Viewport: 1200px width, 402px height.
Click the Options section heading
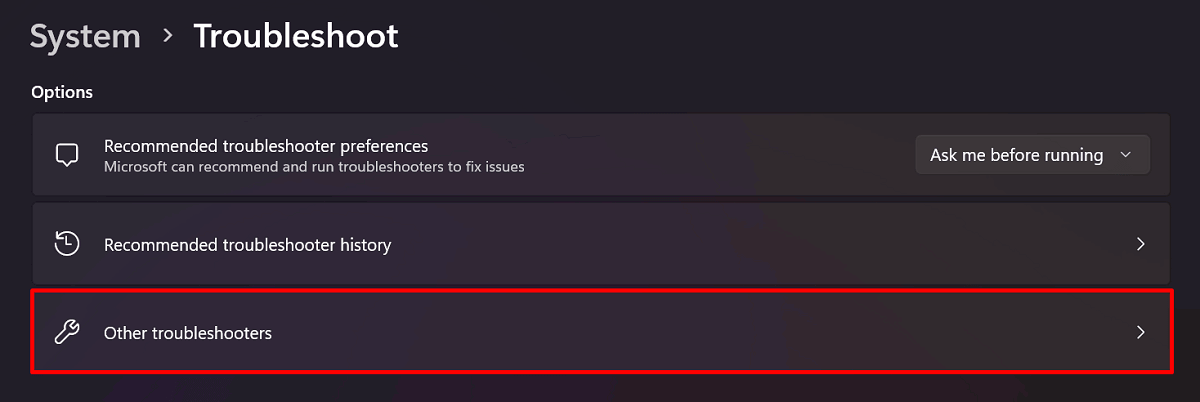pos(62,92)
